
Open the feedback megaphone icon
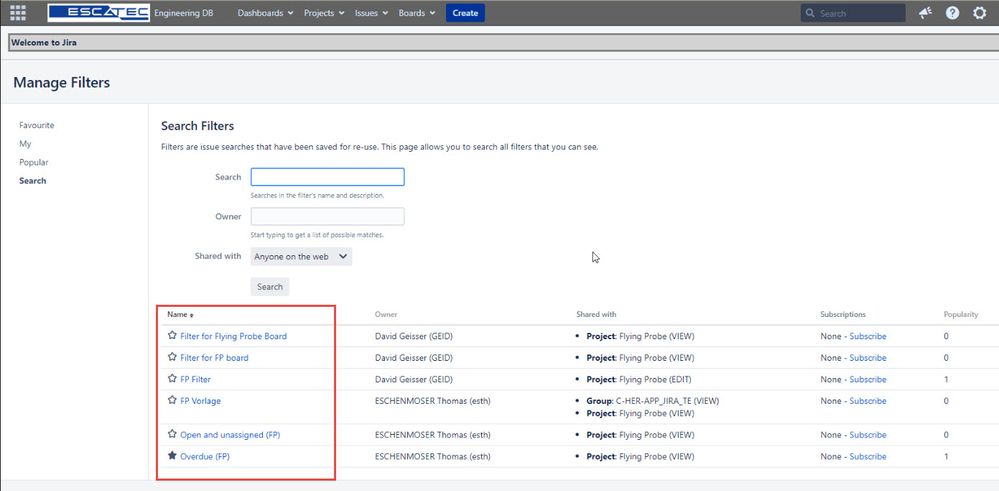(925, 13)
